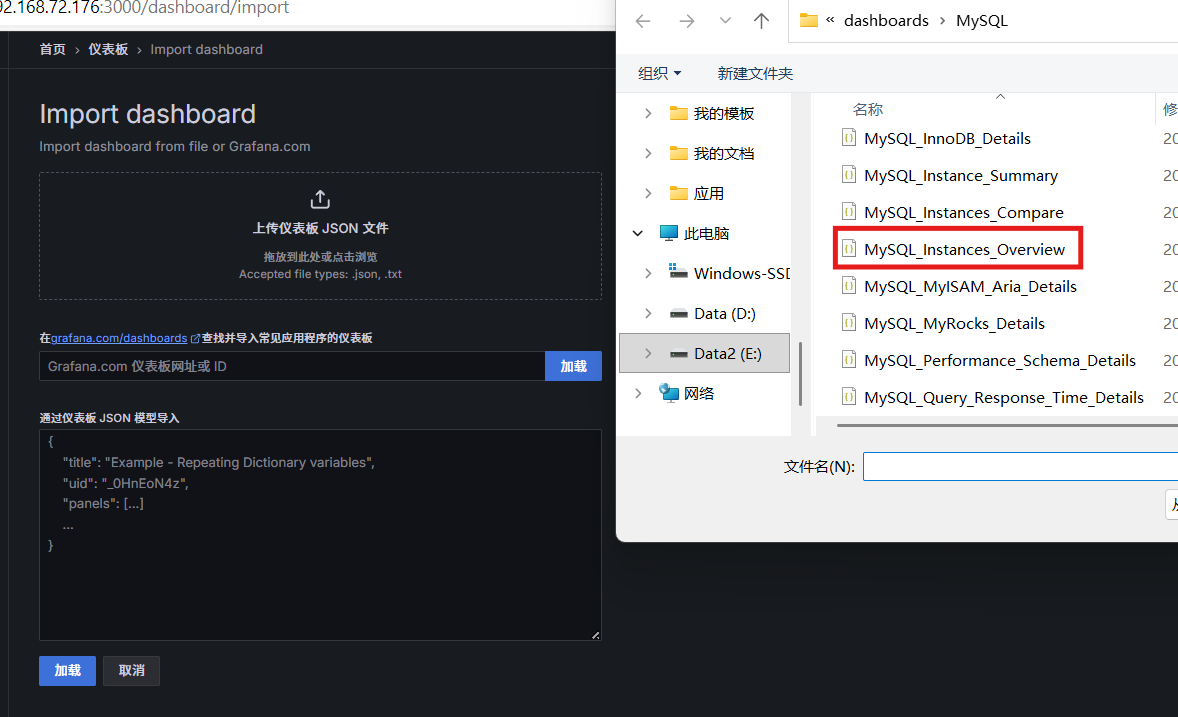1178x717 pixels.
Task: Click horizontal scrollbar of file list
Action: [1007, 425]
